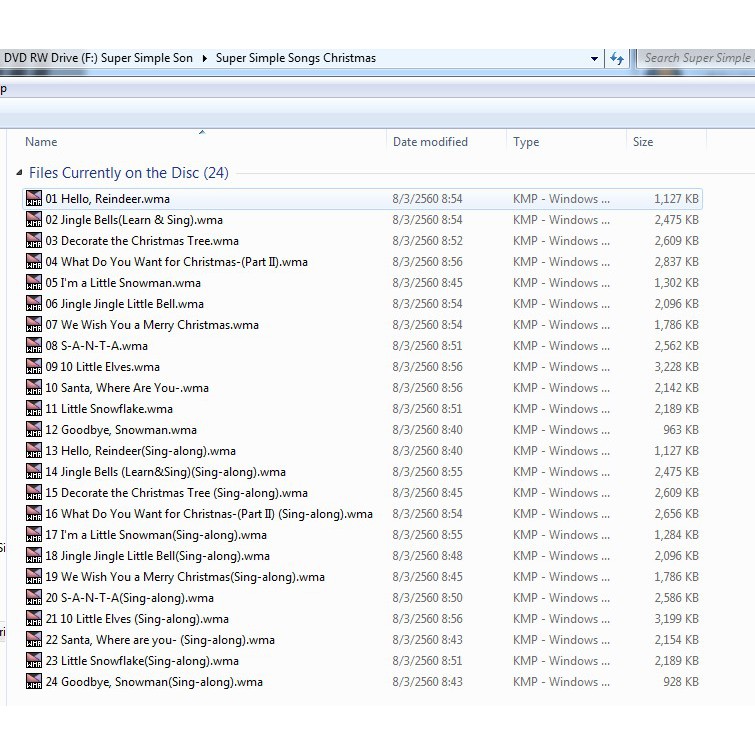
Task: Select the icon next to 12 Goodbye, Snowman.wma
Action: pyautogui.click(x=34, y=430)
